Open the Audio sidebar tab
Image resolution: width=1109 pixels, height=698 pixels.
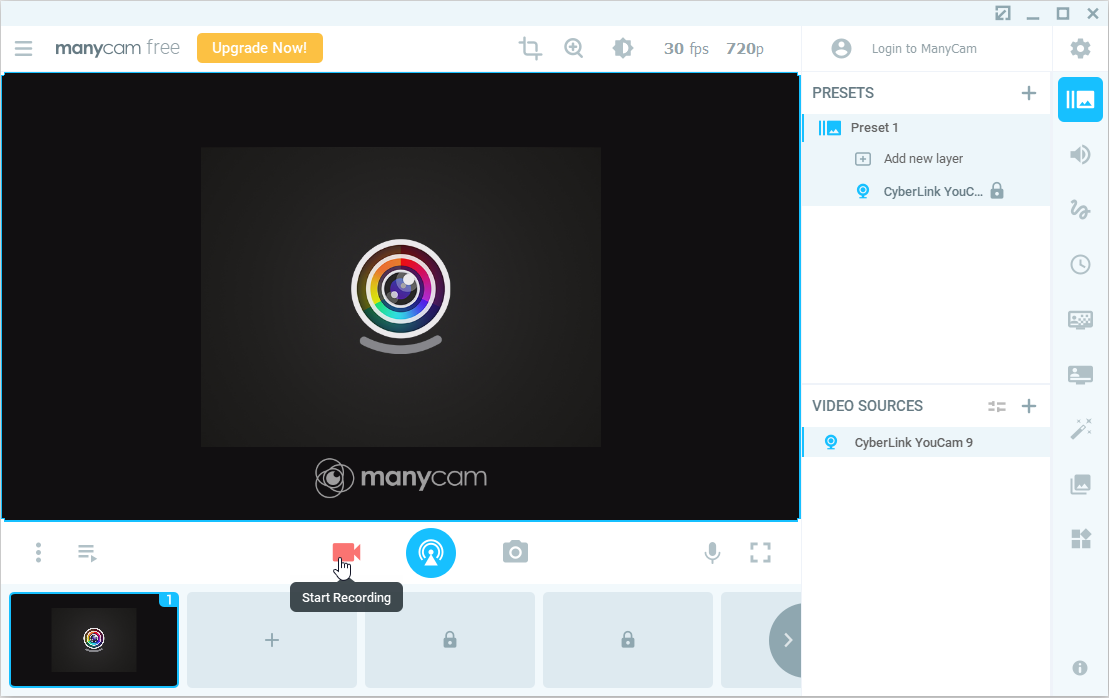1080,154
